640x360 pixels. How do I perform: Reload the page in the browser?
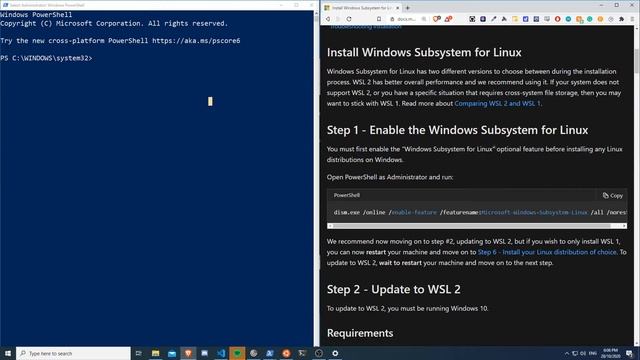(x=349, y=19)
